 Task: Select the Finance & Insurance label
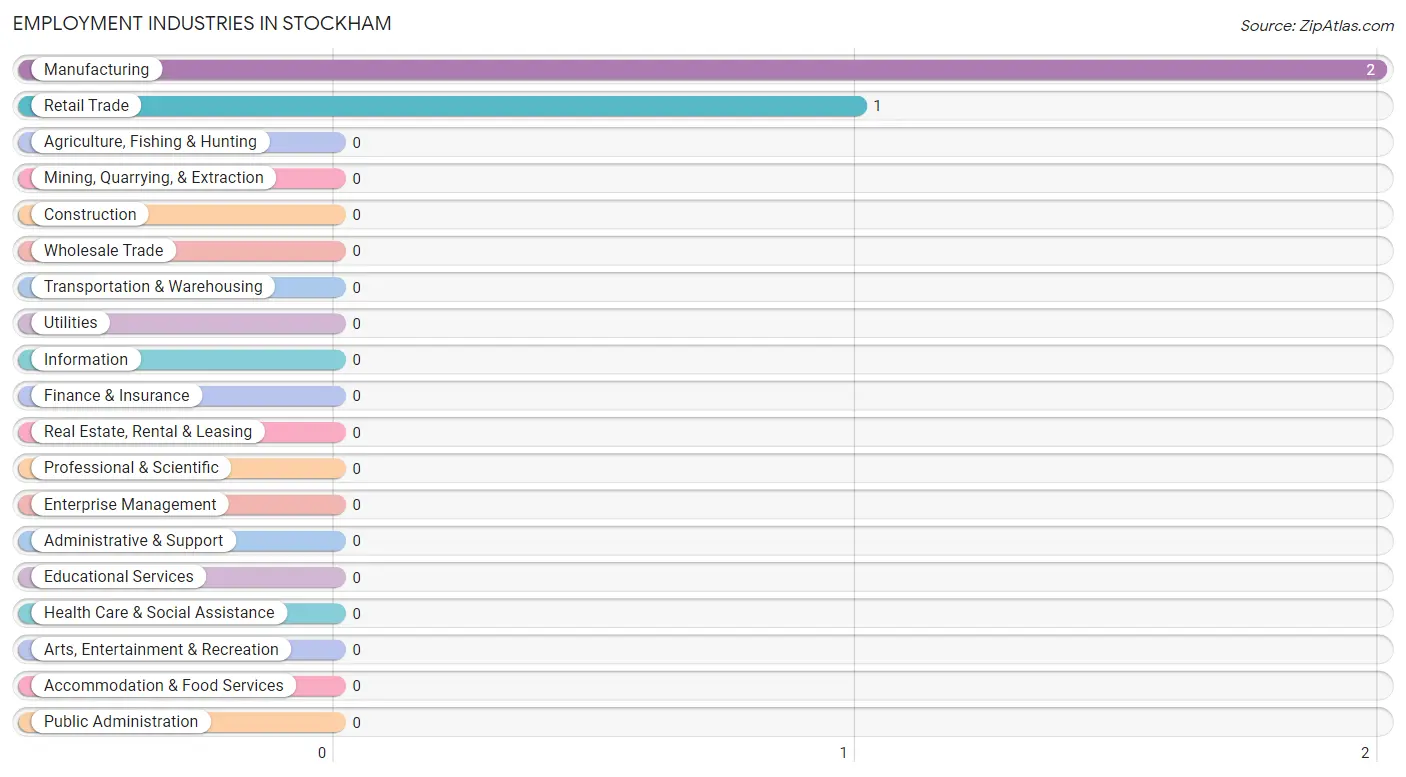click(116, 396)
